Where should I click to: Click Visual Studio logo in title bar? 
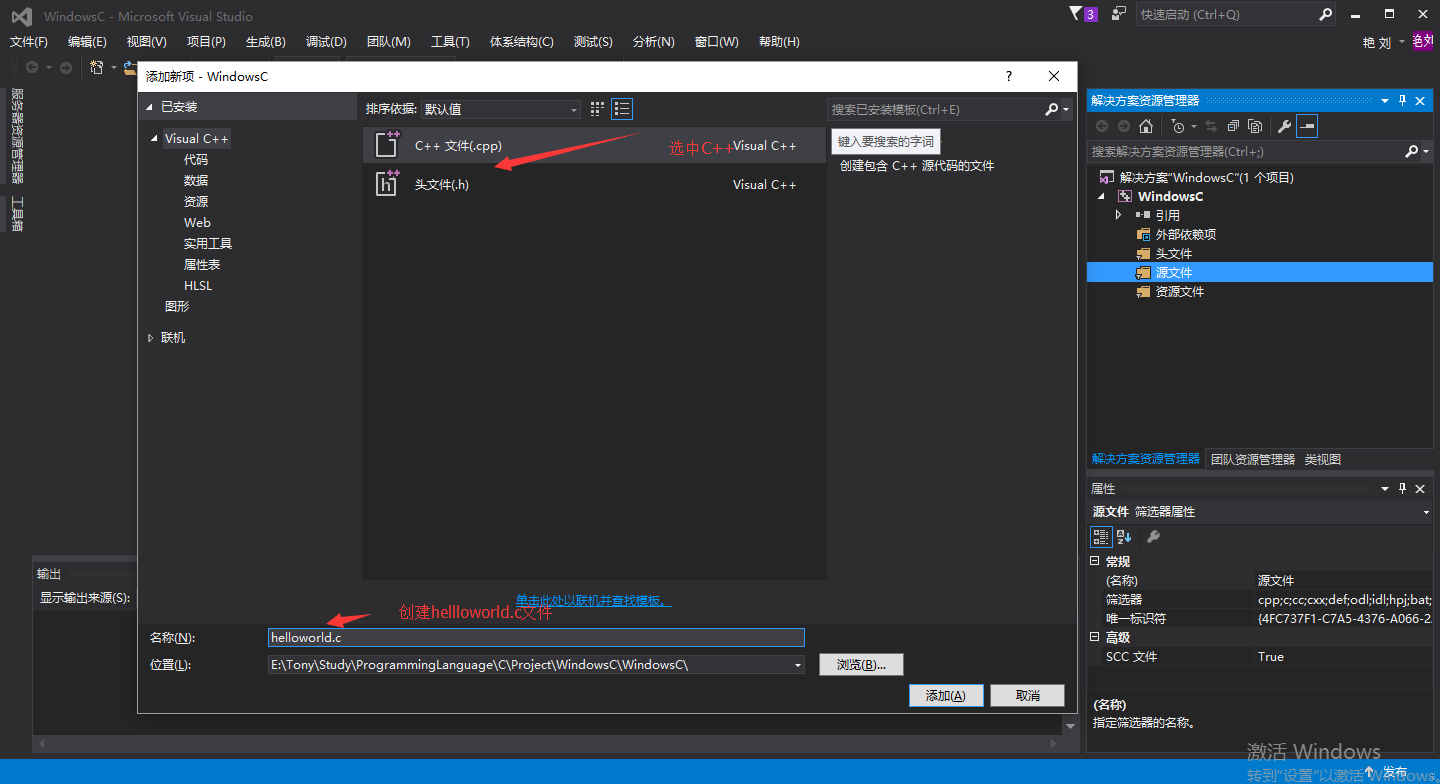pos(20,16)
